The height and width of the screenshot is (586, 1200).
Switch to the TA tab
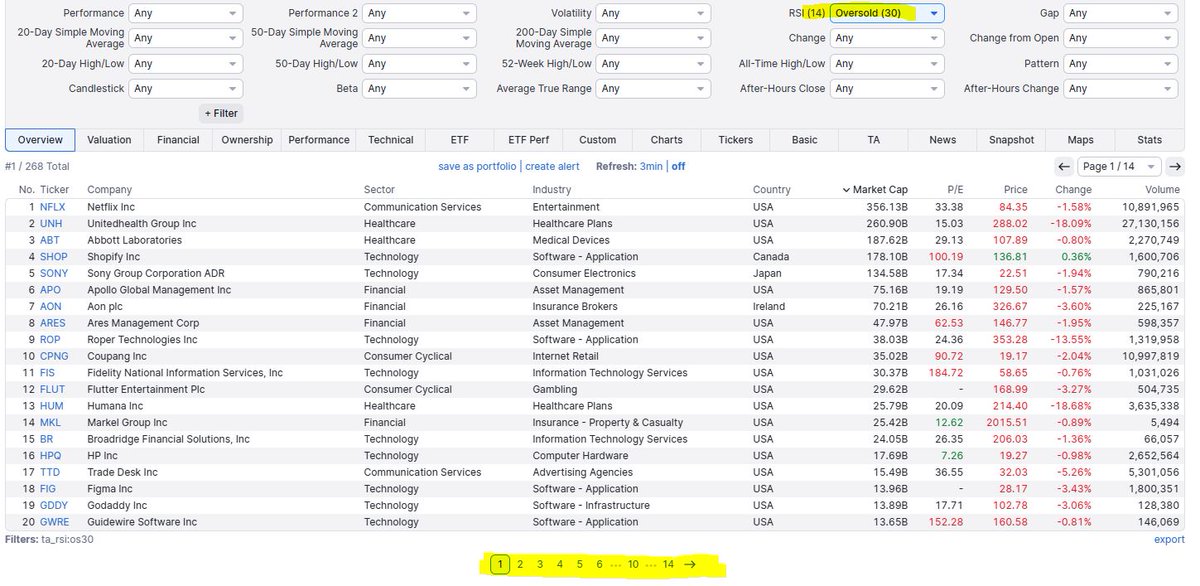pyautogui.click(x=874, y=140)
